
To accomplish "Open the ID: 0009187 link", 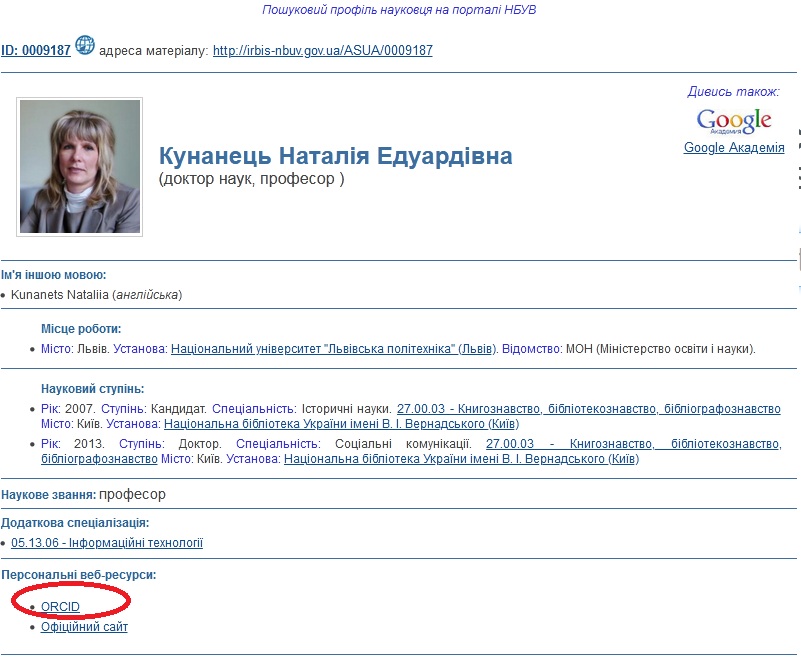I will tap(36, 50).
